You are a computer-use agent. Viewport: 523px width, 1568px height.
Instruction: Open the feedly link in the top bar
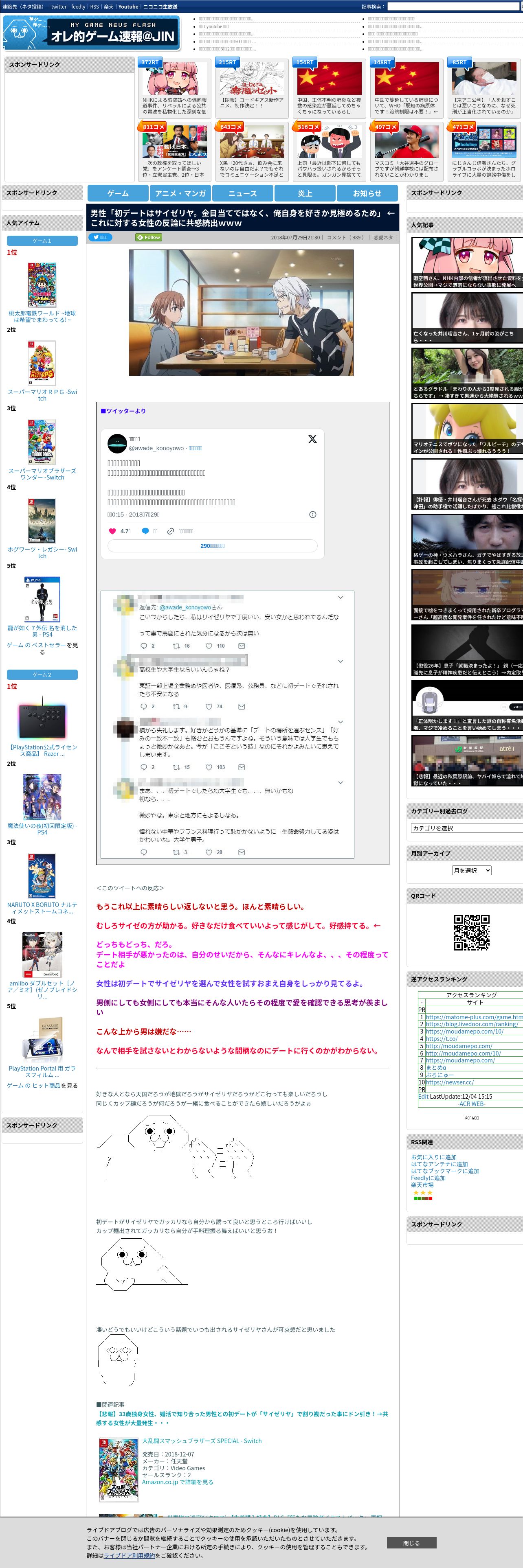click(78, 7)
